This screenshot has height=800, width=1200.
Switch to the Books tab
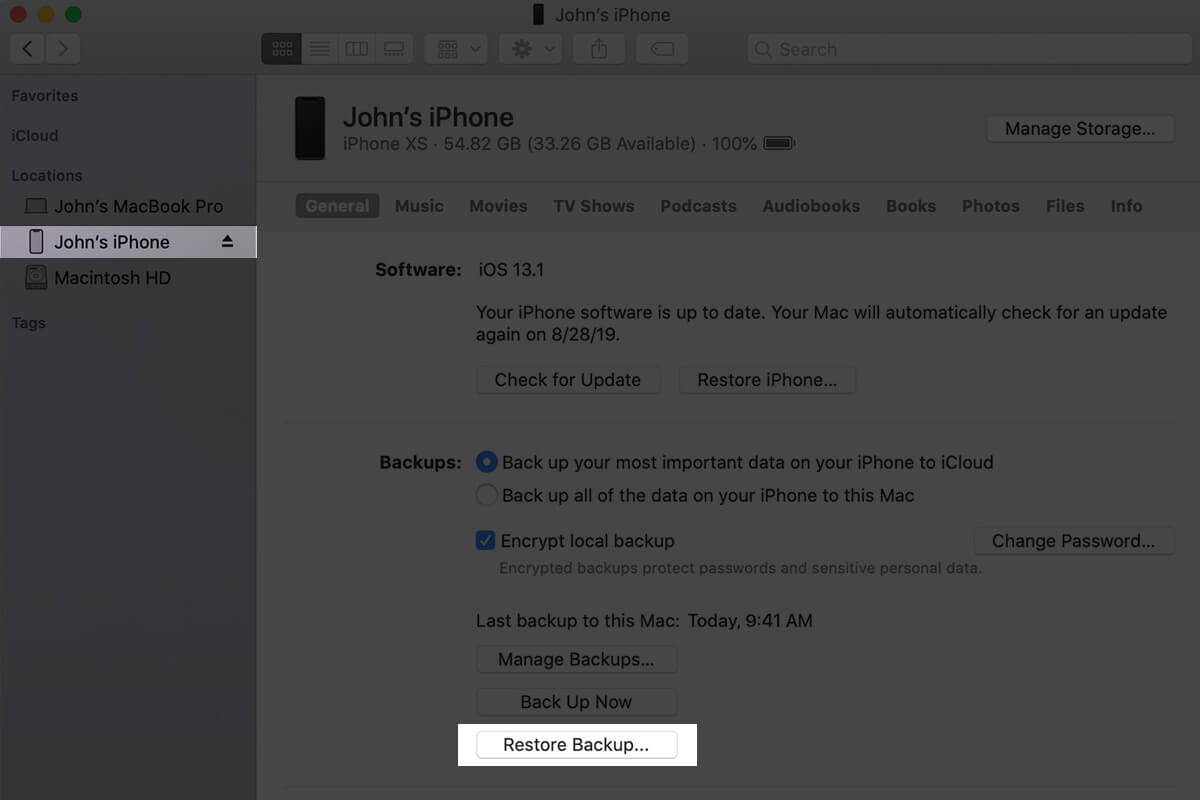point(911,206)
